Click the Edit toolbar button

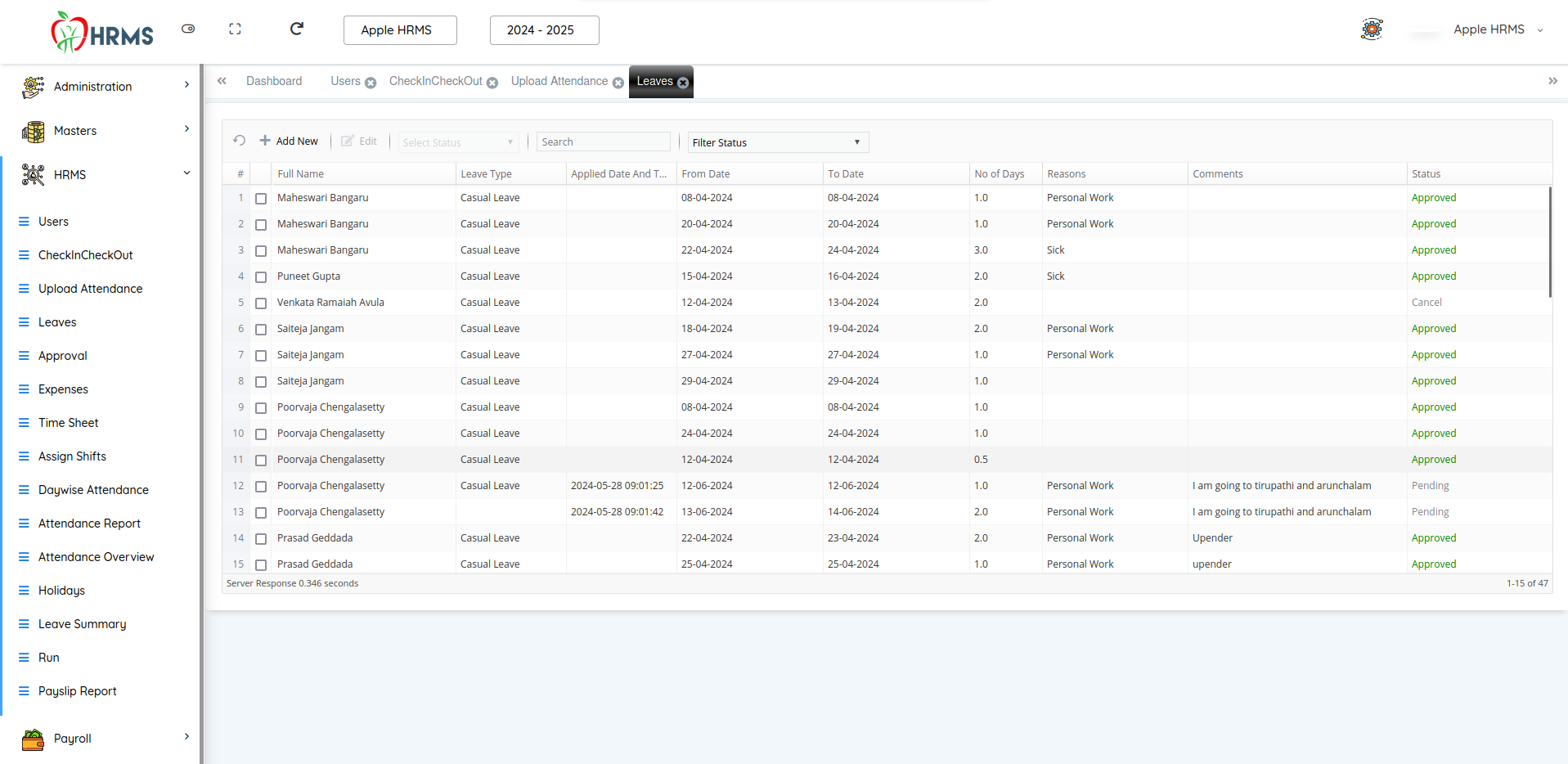(359, 141)
